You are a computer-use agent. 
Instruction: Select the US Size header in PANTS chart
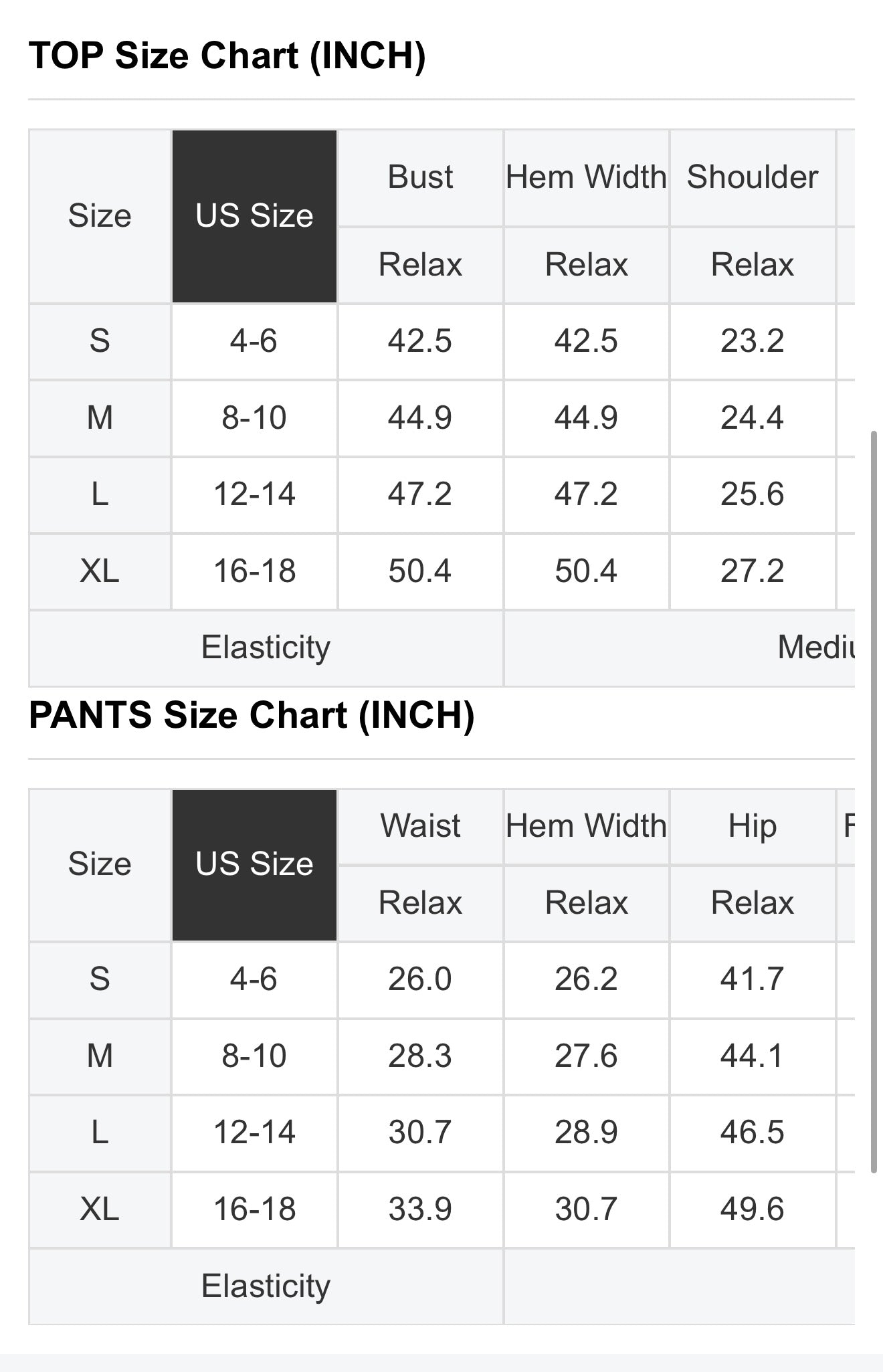point(254,864)
